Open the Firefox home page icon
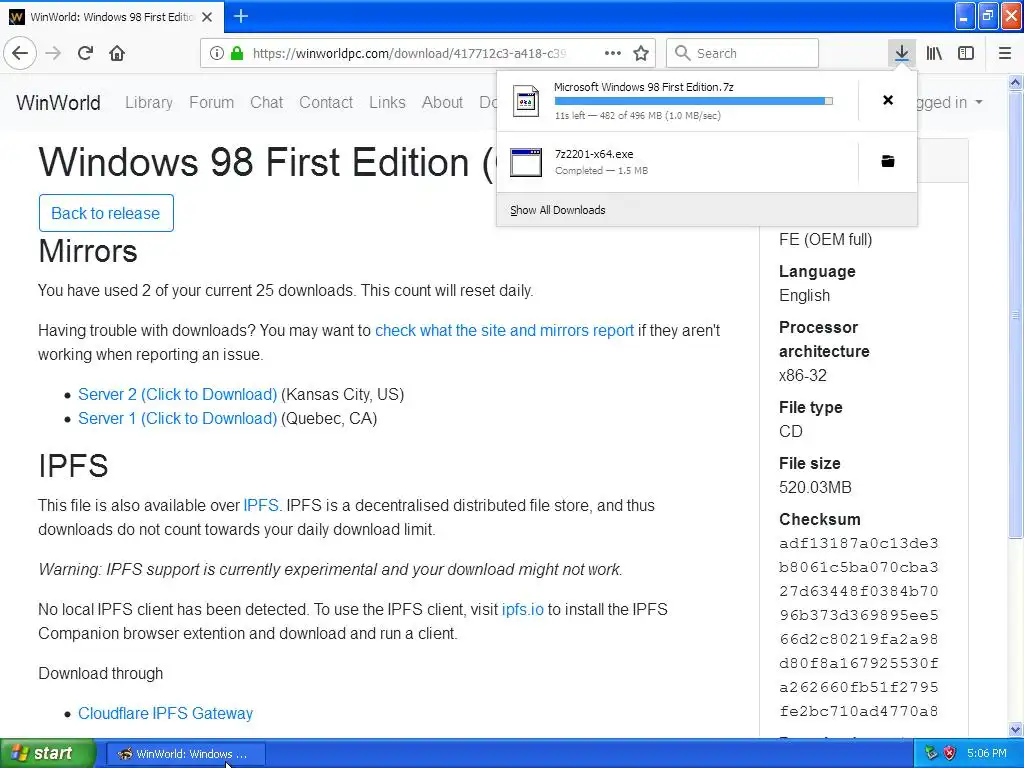Image resolution: width=1024 pixels, height=768 pixels. tap(117, 53)
